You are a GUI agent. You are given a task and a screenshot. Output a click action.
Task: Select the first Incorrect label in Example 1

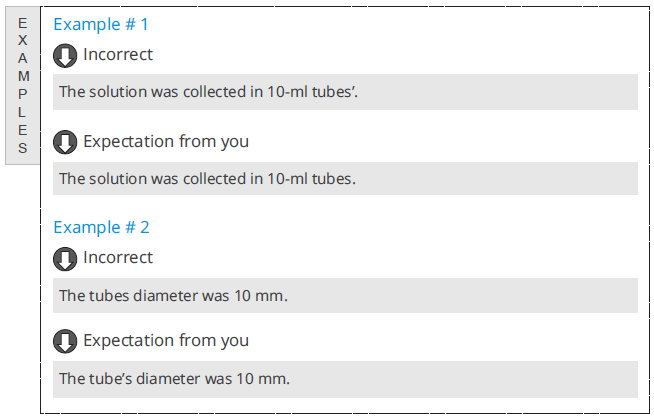tap(118, 54)
